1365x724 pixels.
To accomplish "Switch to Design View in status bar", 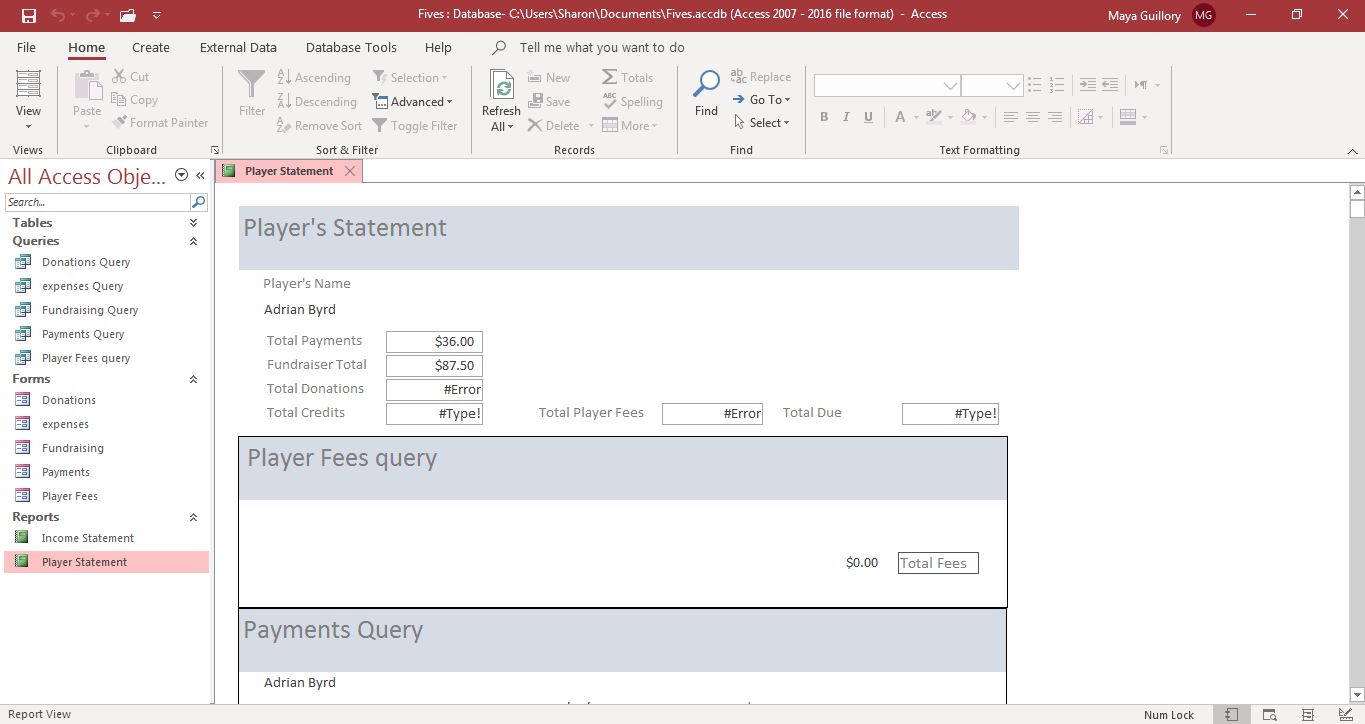I will coord(1343,714).
